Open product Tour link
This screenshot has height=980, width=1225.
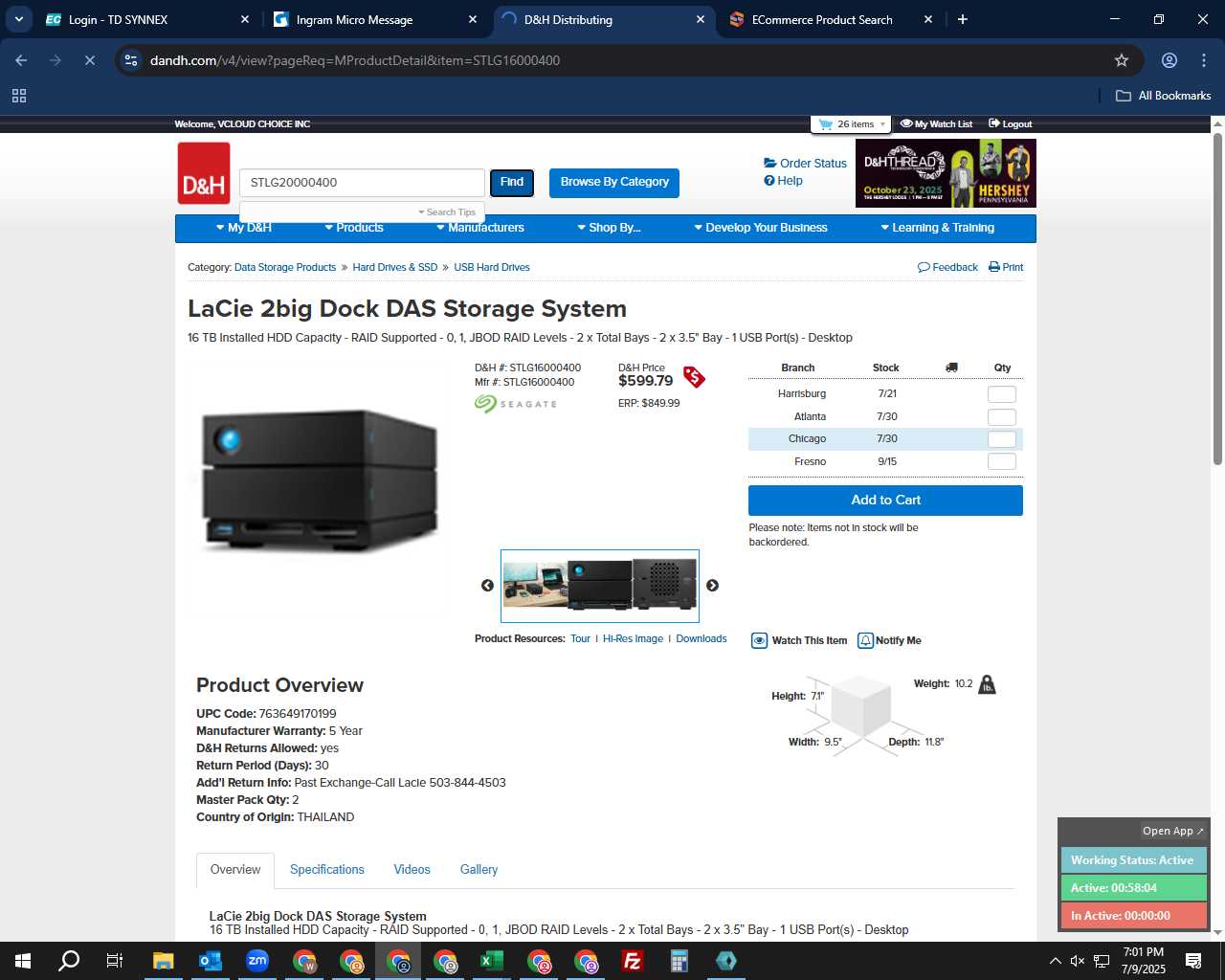tap(580, 639)
